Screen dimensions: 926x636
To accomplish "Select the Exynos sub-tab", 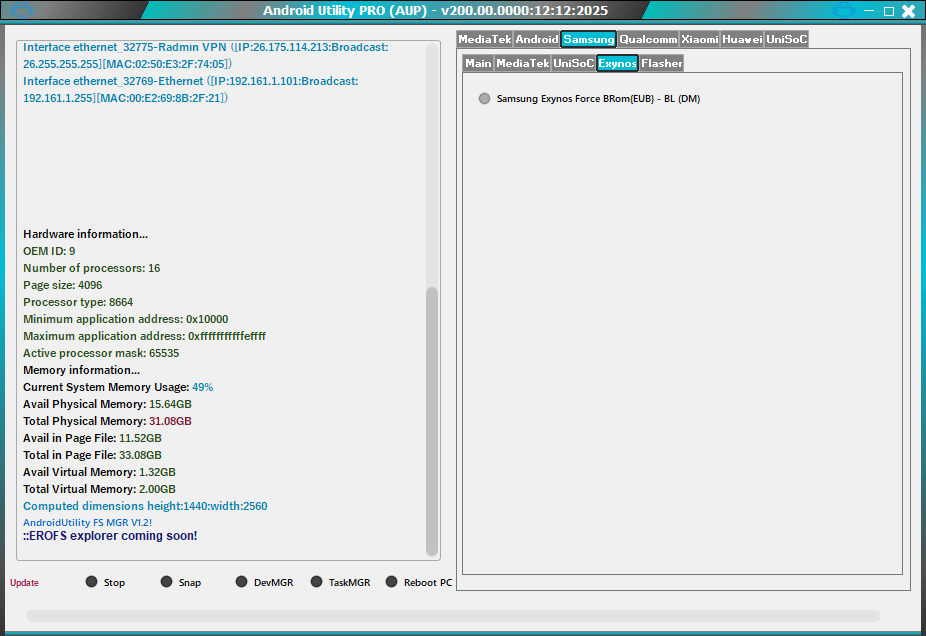I will tap(617, 63).
